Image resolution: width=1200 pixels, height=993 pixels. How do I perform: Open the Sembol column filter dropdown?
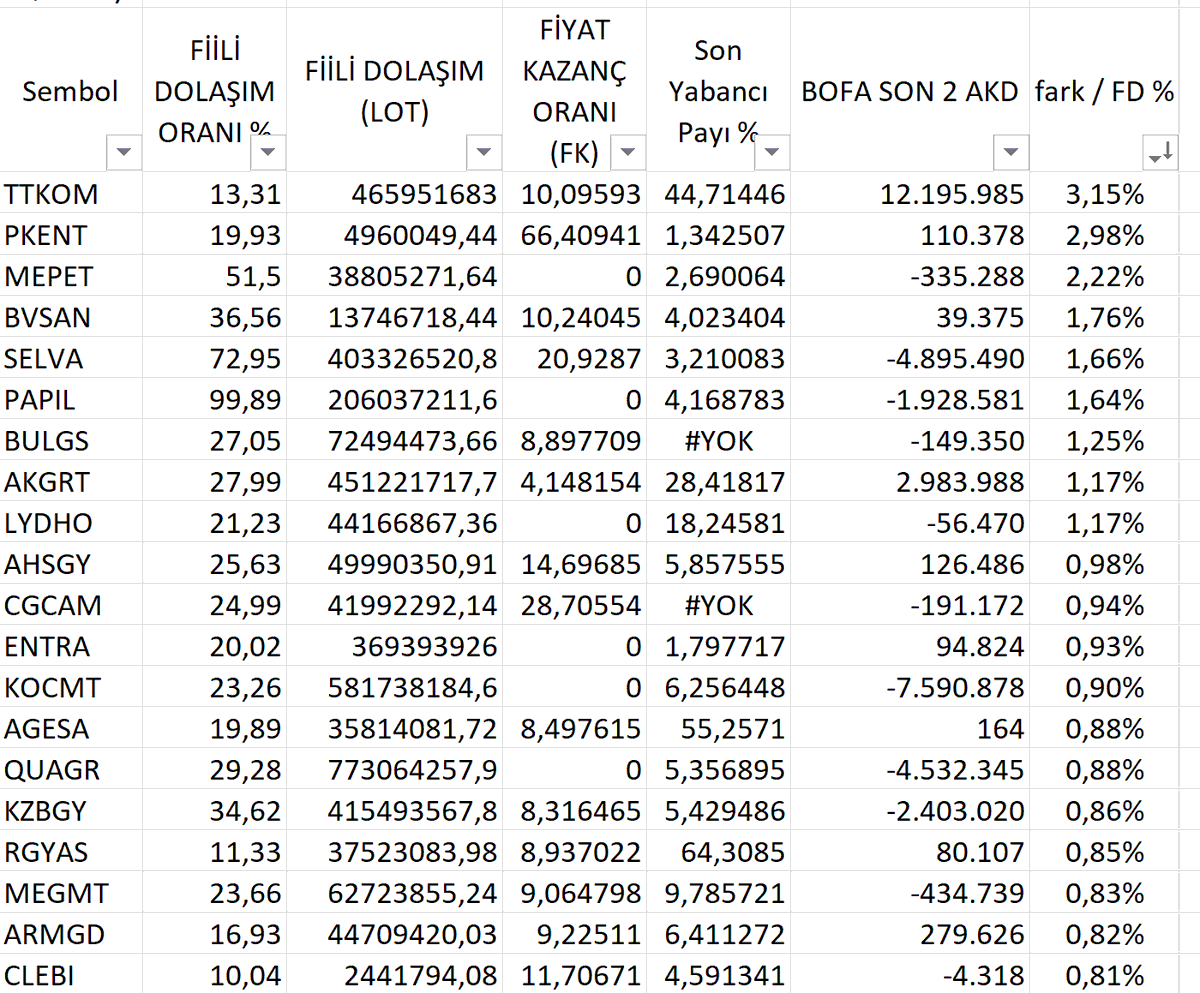124,152
